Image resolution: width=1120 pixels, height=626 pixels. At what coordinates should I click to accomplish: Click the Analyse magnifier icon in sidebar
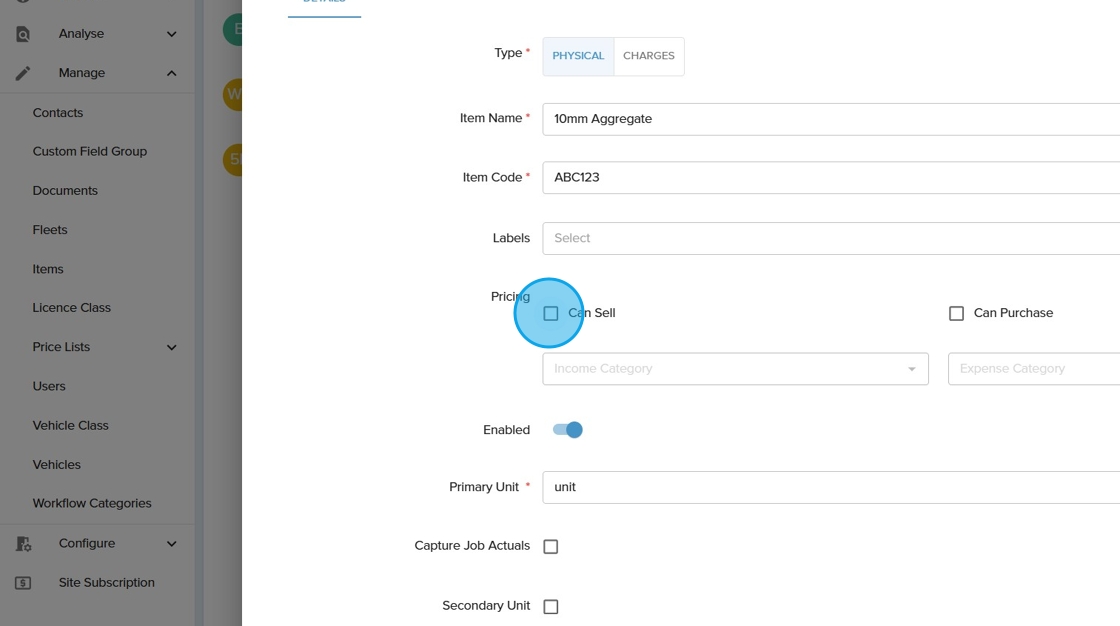click(23, 34)
